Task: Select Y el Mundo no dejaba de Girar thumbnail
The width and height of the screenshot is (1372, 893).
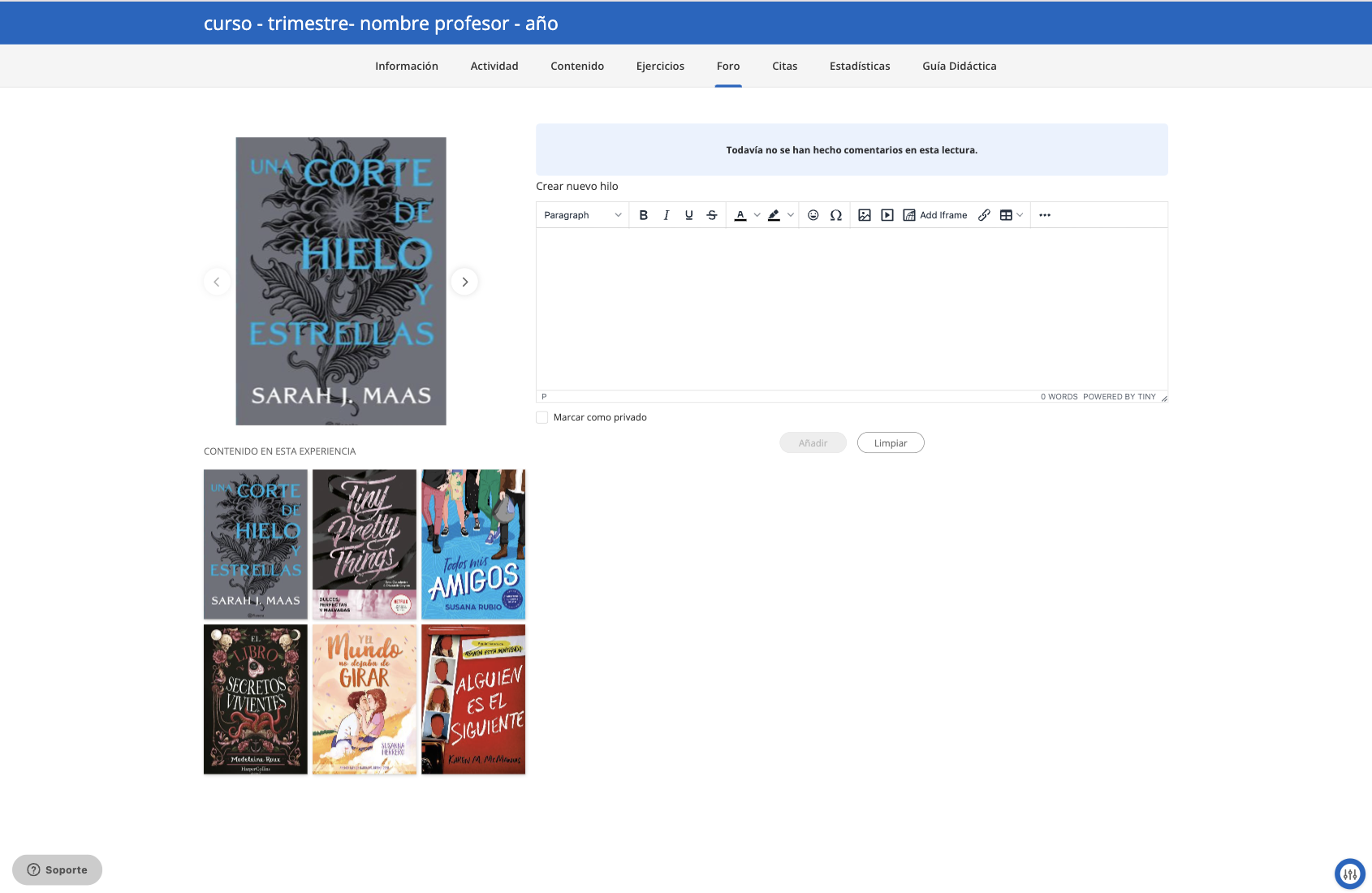Action: click(365, 700)
